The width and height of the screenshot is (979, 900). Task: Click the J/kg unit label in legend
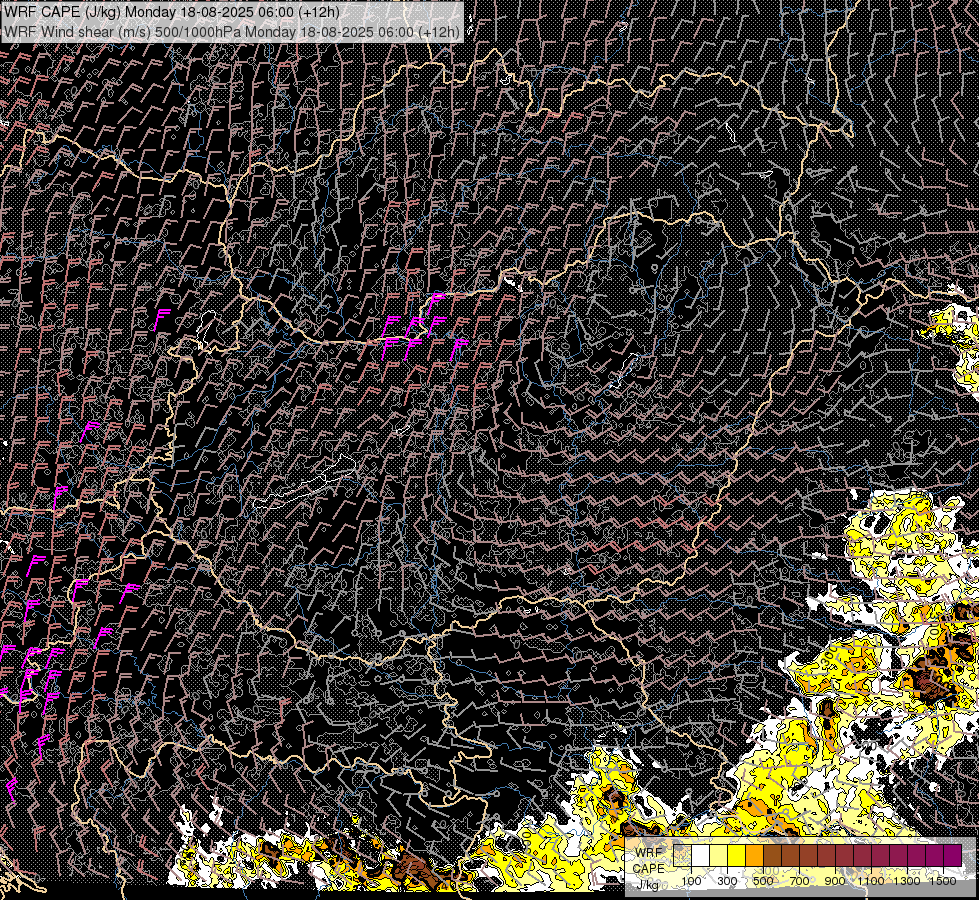[647, 884]
